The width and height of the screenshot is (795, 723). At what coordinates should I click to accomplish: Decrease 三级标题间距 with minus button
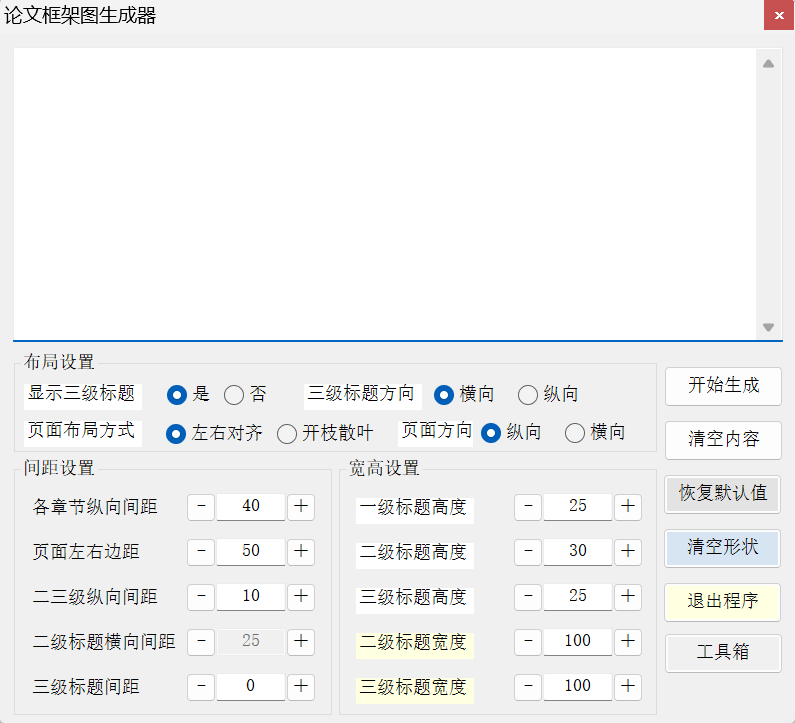pos(201,687)
